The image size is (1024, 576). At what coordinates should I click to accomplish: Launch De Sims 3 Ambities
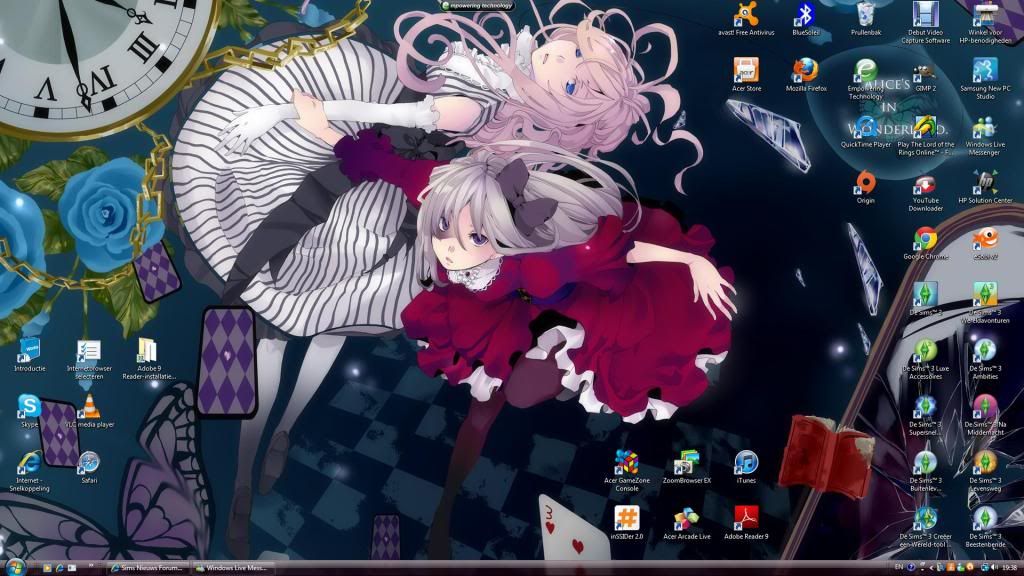click(x=985, y=359)
